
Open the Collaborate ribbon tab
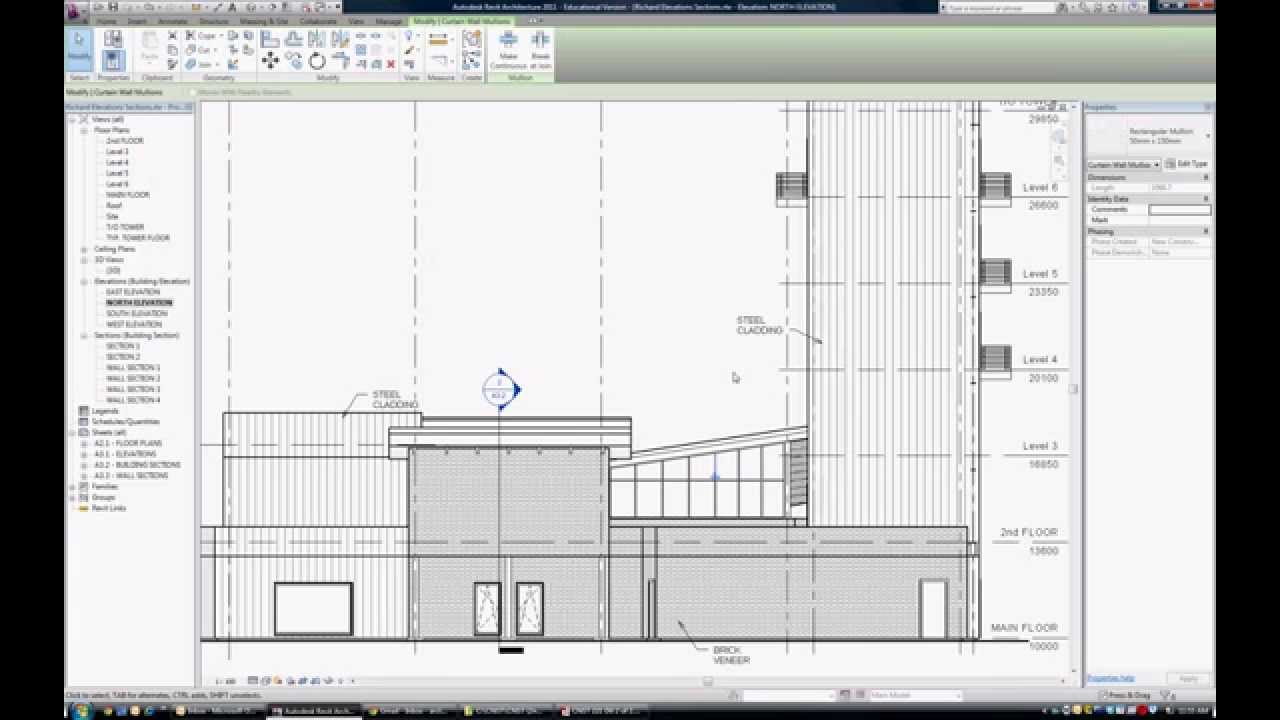(x=318, y=21)
